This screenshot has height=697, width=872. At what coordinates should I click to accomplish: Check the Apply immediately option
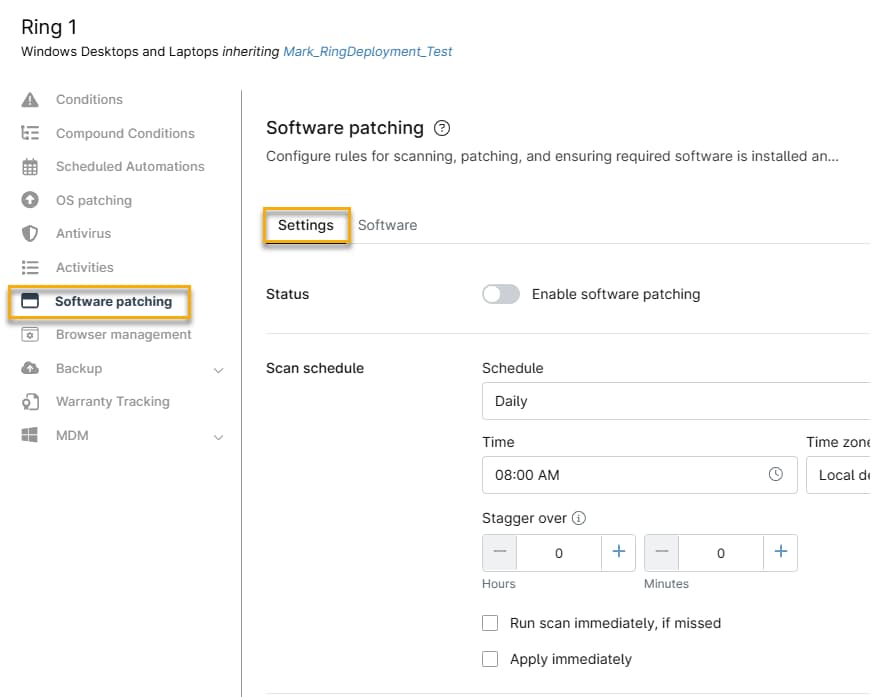(x=490, y=659)
